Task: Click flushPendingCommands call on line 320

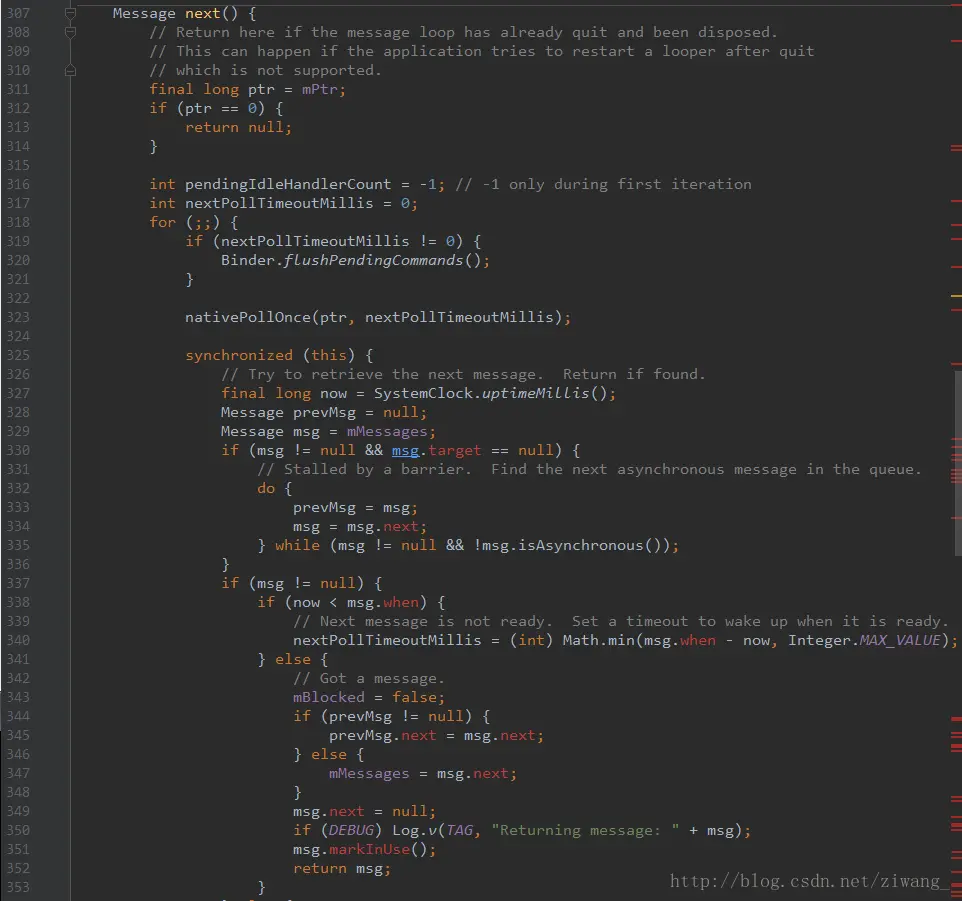Action: click(x=373, y=261)
